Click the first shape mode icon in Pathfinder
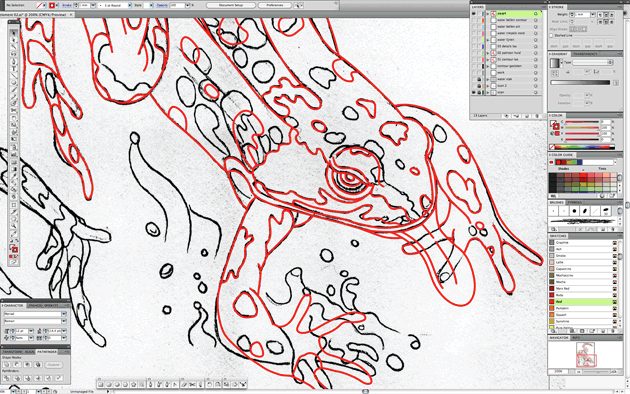 point(7,365)
